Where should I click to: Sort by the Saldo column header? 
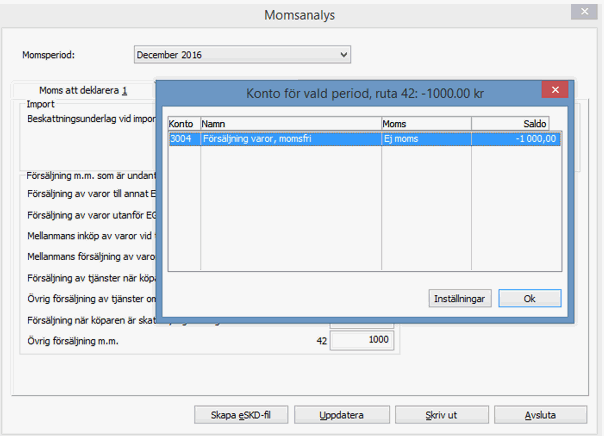click(515, 123)
